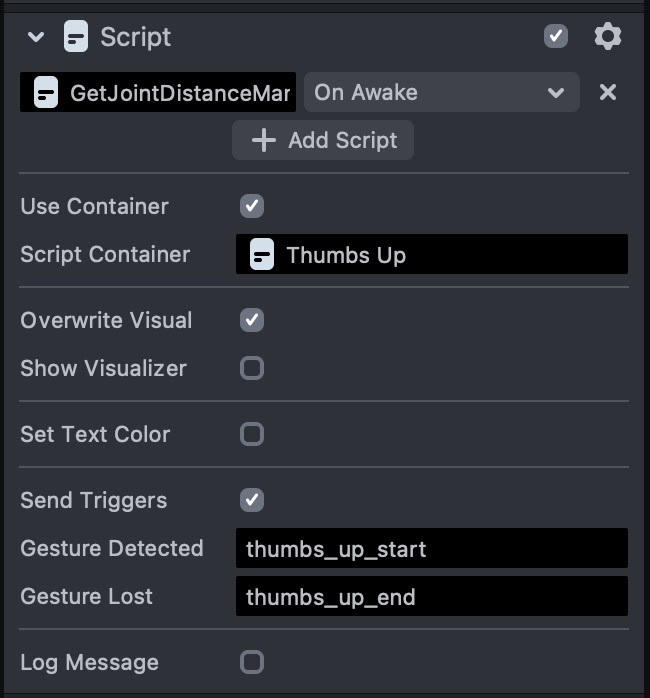Viewport: 650px width, 698px height.
Task: Enable the Show Visualizer checkbox
Action: [252, 368]
